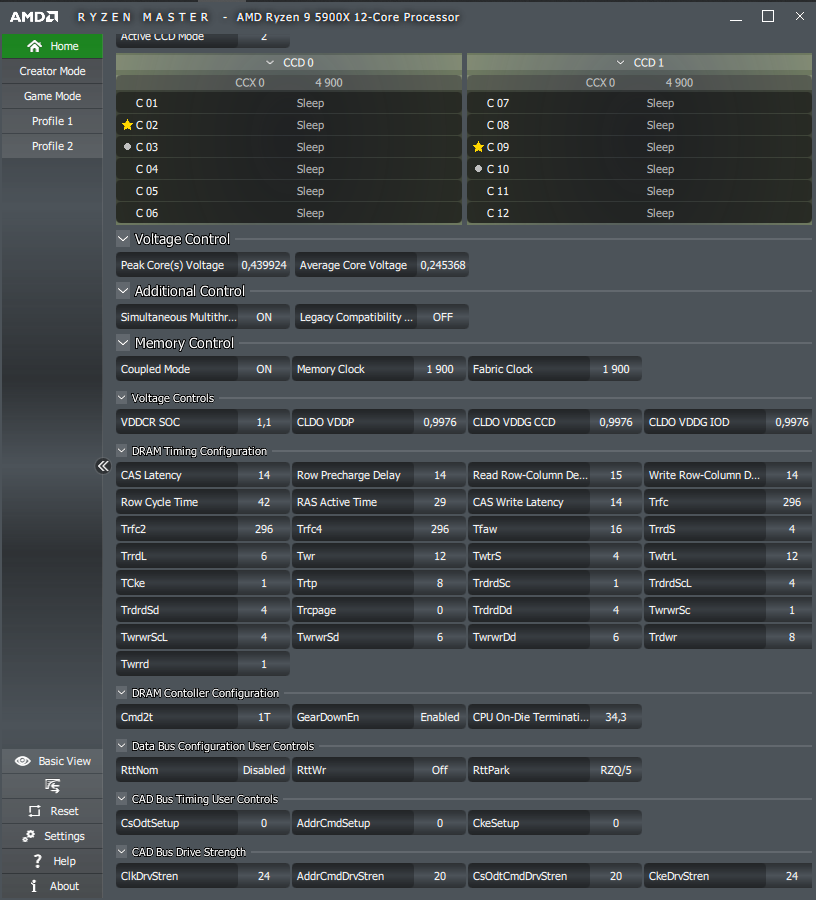Open Help from sidebar
The image size is (816, 900).
(52, 861)
